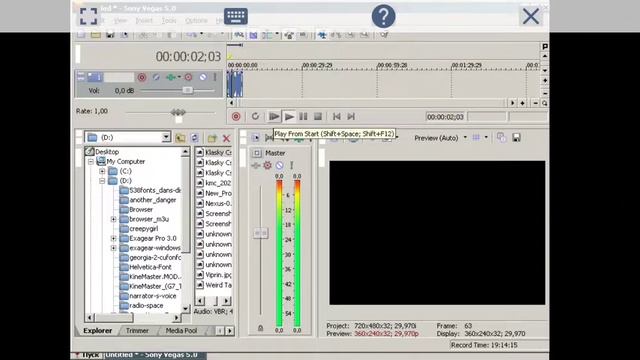Click the timeline zoom magnifier icon
640x360 pixels.
tap(544, 103)
